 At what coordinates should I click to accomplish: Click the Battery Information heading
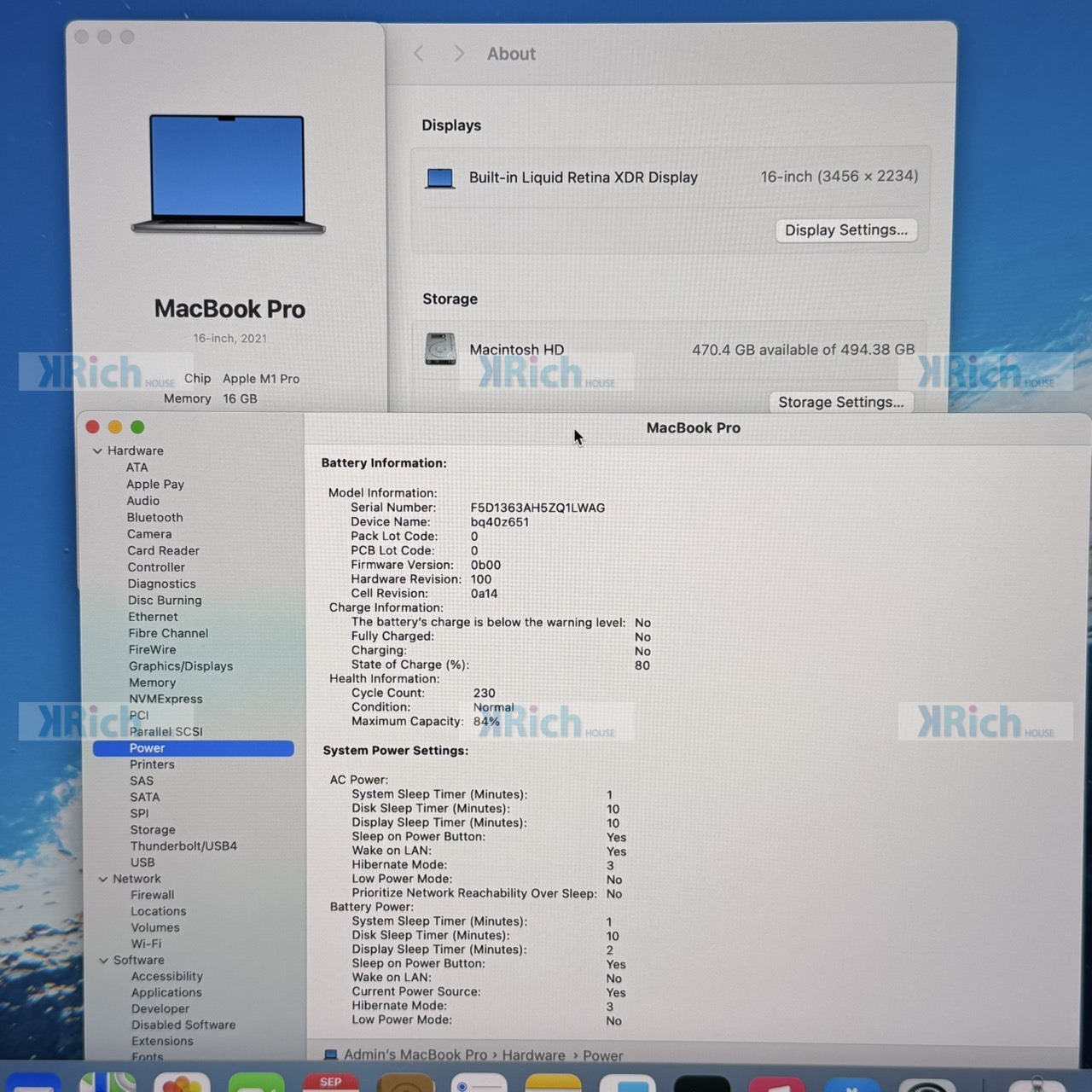coord(384,463)
